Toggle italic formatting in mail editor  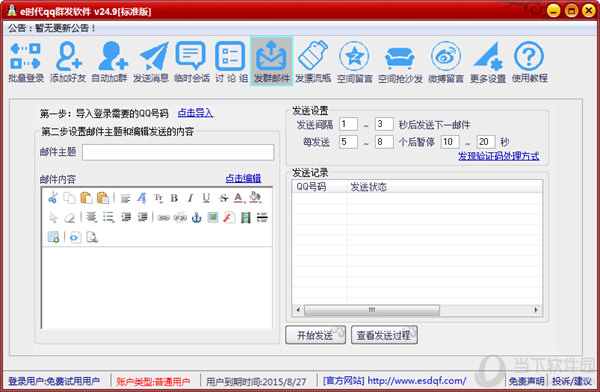pos(190,198)
